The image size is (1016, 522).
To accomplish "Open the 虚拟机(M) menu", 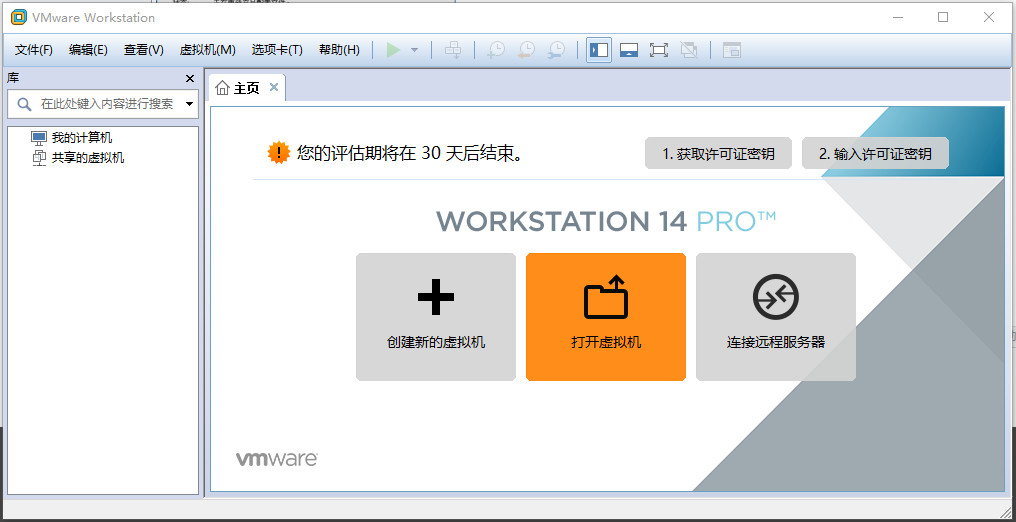I will click(x=207, y=50).
